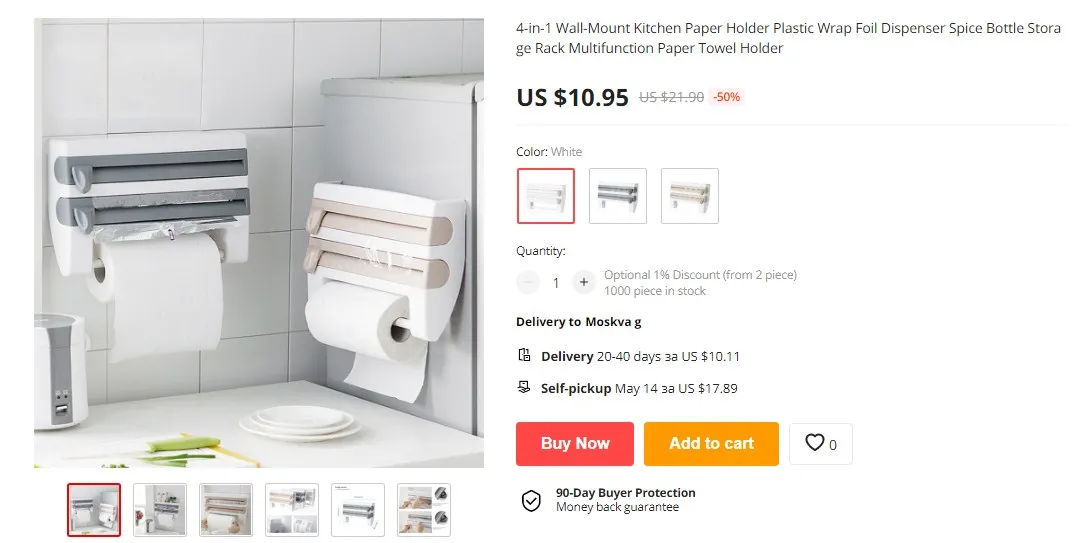This screenshot has height=543, width=1075.
Task: Decrease quantity with the minus button
Action: [x=528, y=282]
